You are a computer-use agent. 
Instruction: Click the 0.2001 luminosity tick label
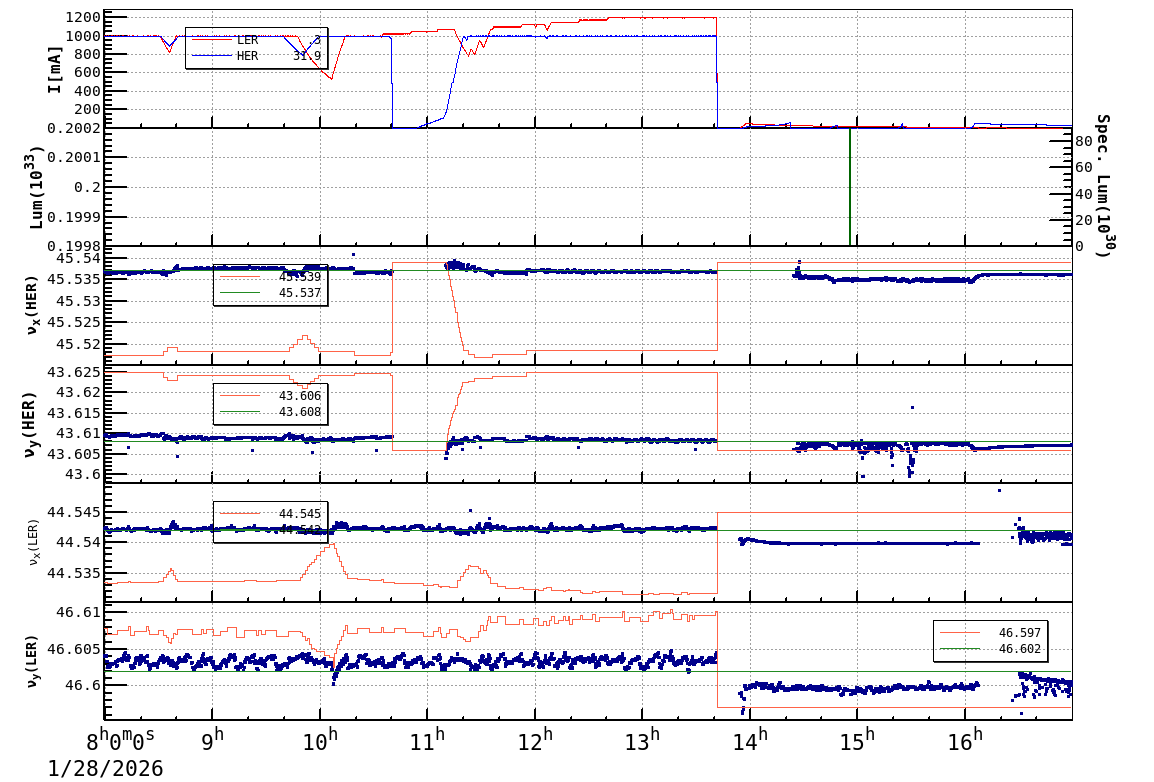[x=74, y=157]
